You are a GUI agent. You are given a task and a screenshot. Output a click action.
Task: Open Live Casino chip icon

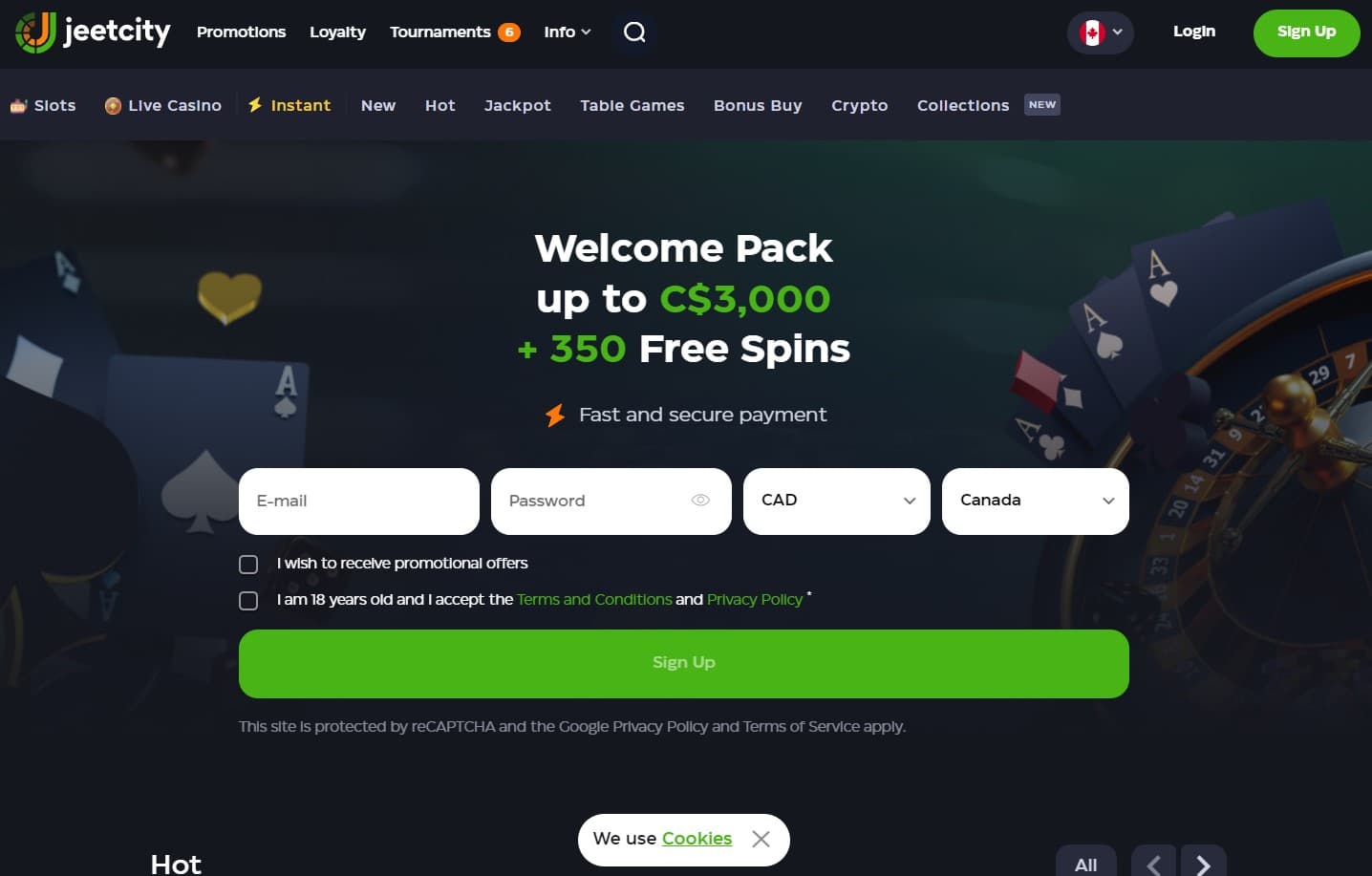tap(113, 106)
